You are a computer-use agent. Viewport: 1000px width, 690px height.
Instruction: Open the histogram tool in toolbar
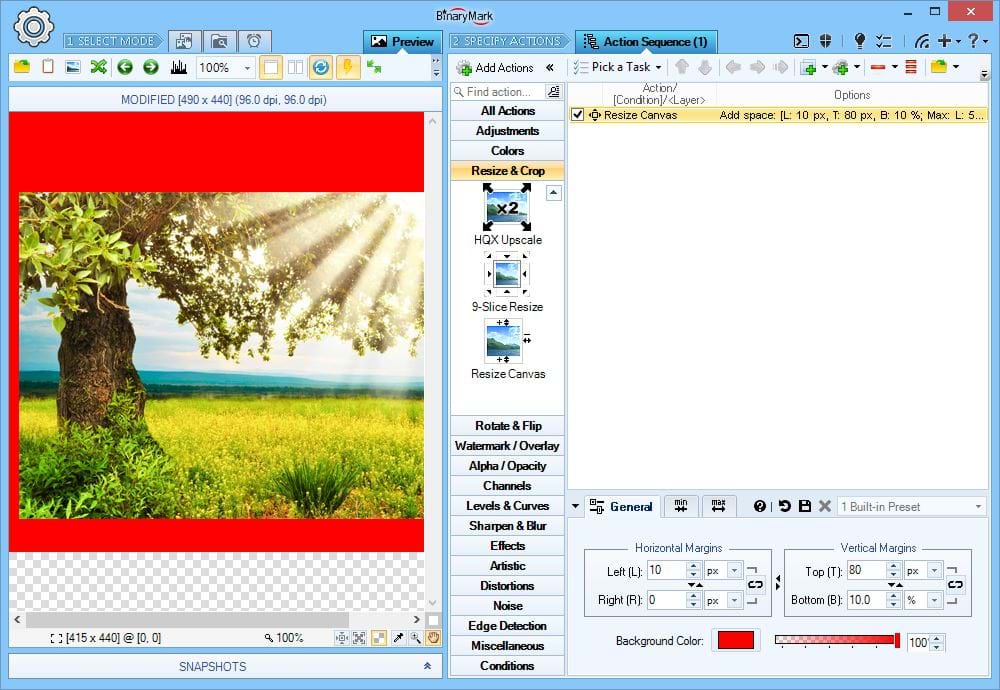point(182,68)
